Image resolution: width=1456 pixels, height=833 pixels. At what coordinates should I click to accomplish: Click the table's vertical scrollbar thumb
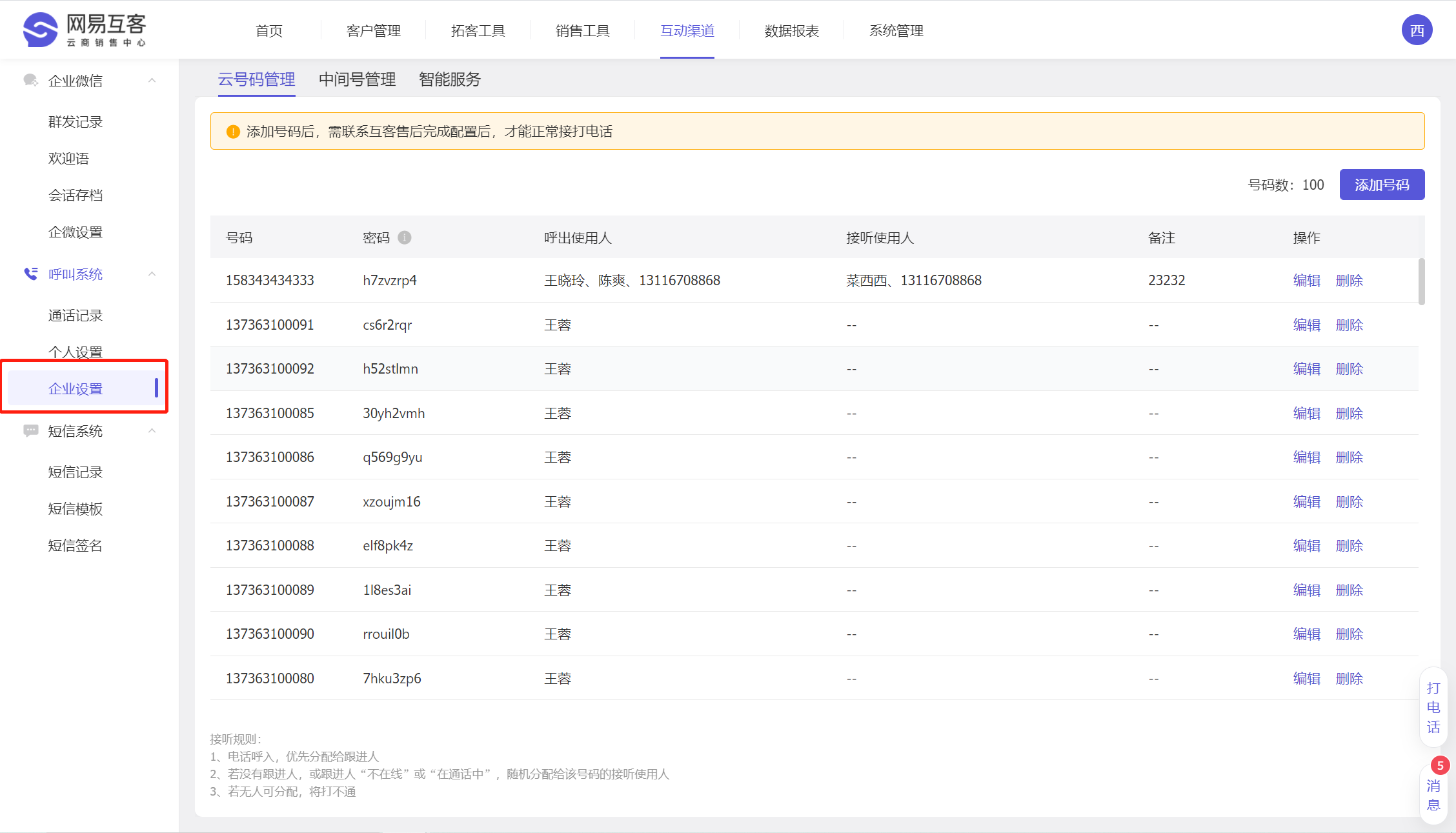tap(1421, 281)
